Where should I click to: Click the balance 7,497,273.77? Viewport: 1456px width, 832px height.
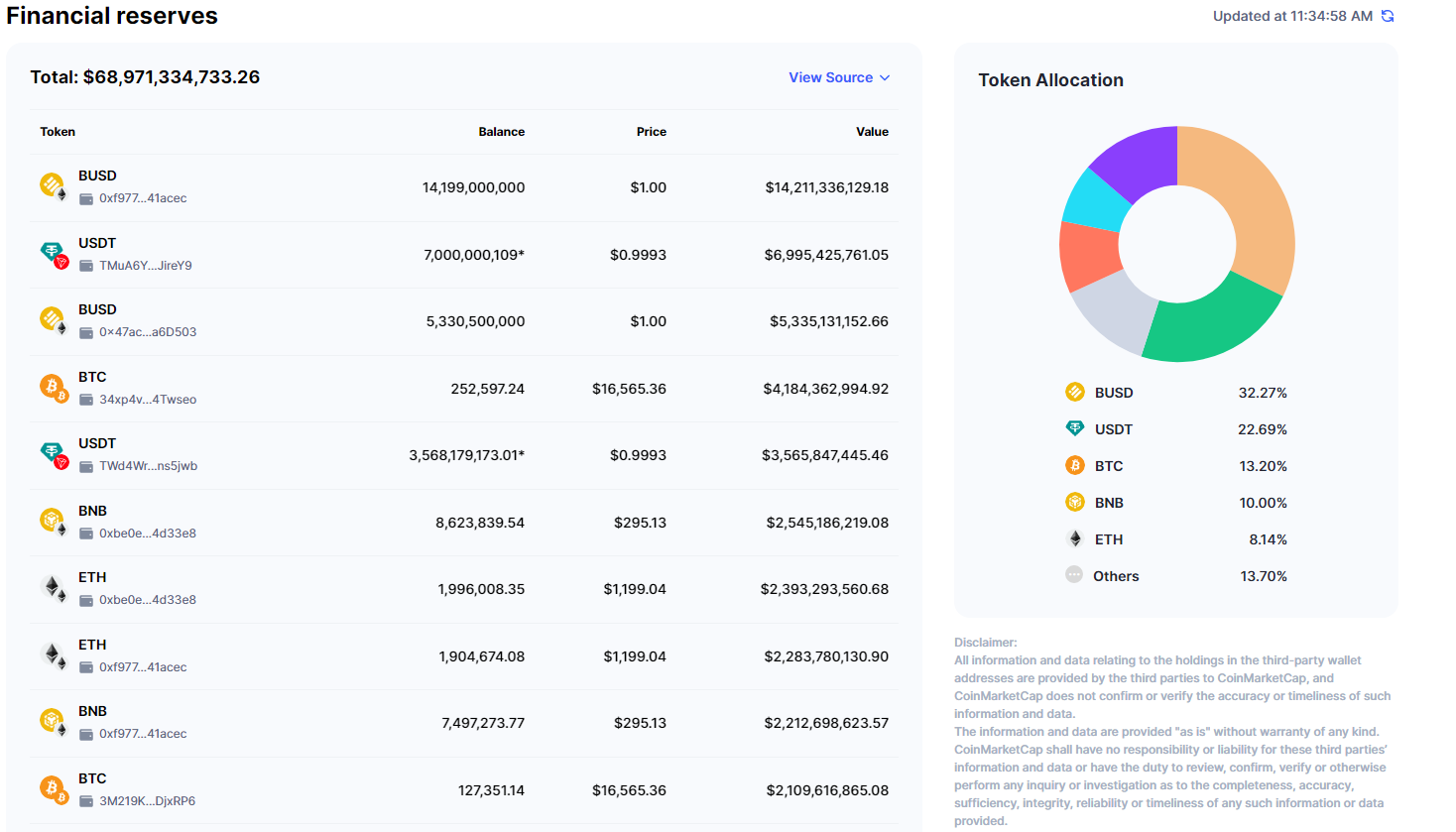tap(483, 723)
